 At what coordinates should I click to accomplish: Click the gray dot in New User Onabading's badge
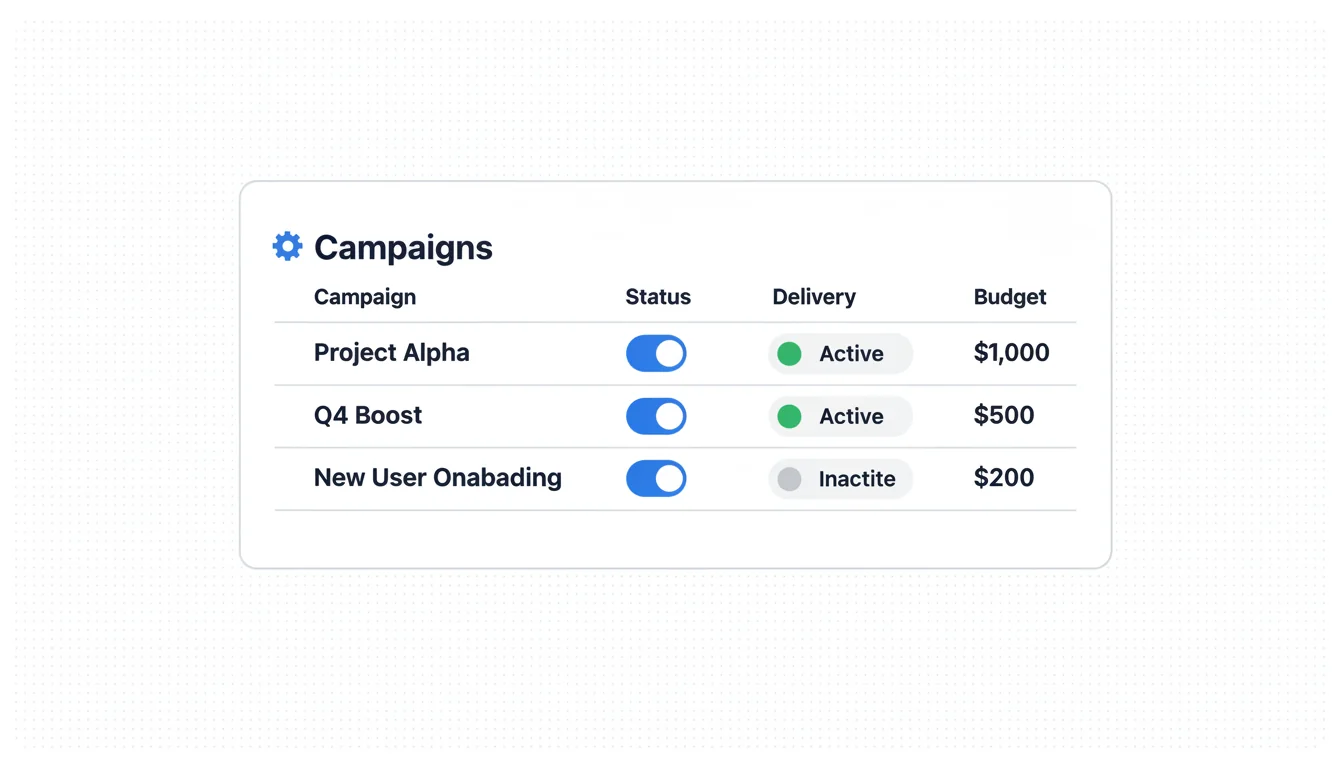(789, 479)
